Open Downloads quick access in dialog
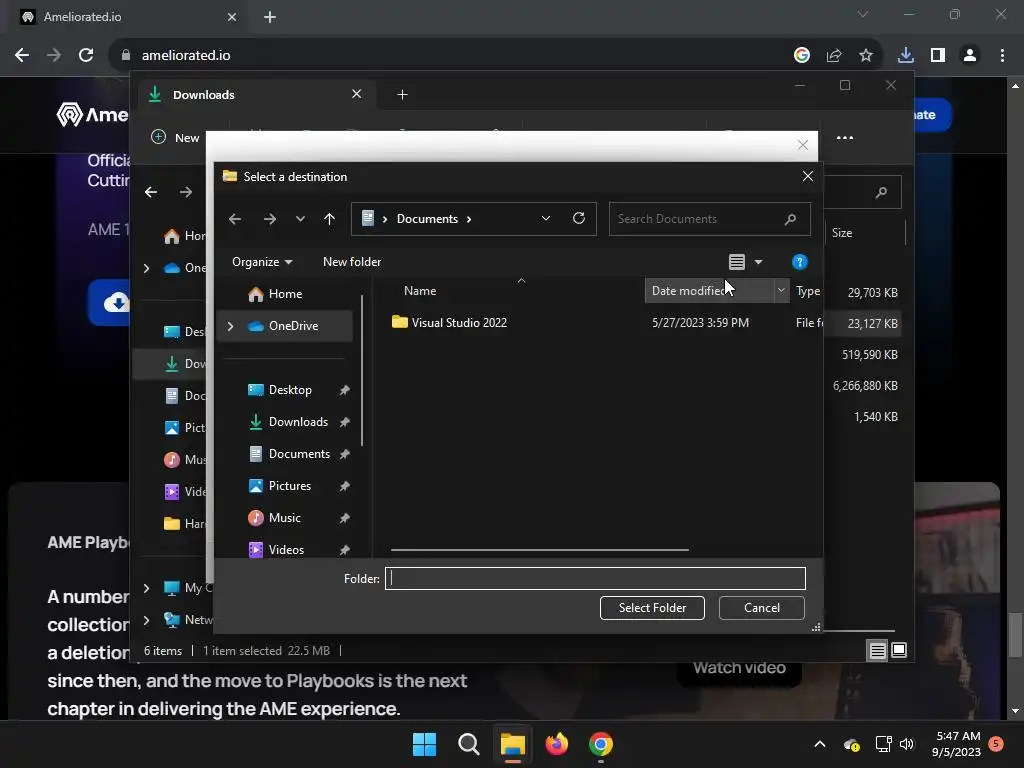1024x768 pixels. pyautogui.click(x=298, y=422)
